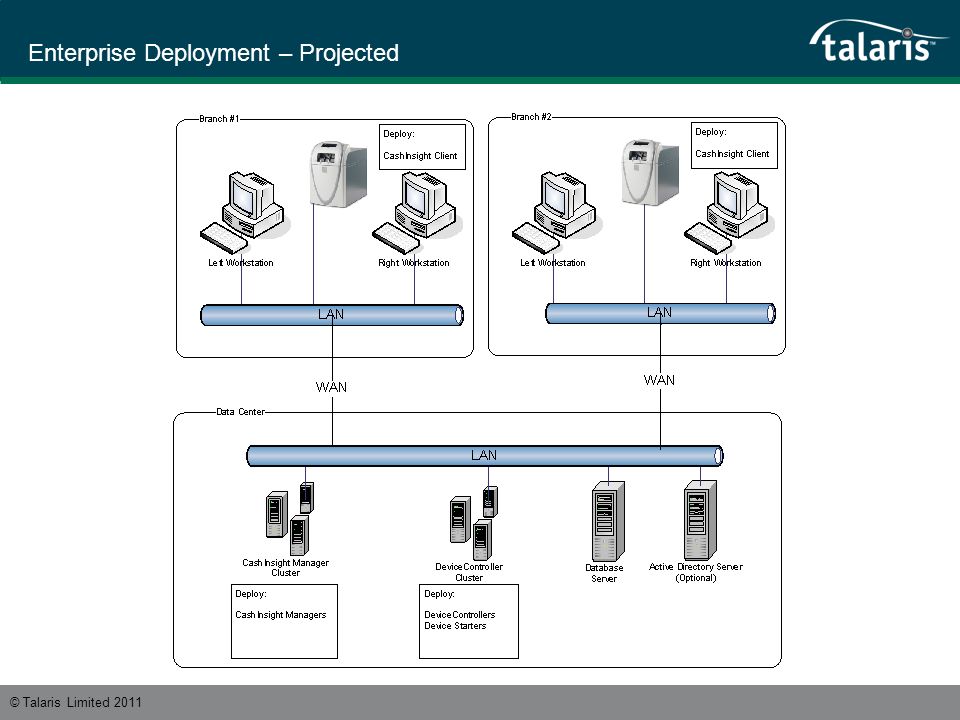Click the 'Cash Insight Manager Cluster' label
The height and width of the screenshot is (720, 960).
coord(285,568)
